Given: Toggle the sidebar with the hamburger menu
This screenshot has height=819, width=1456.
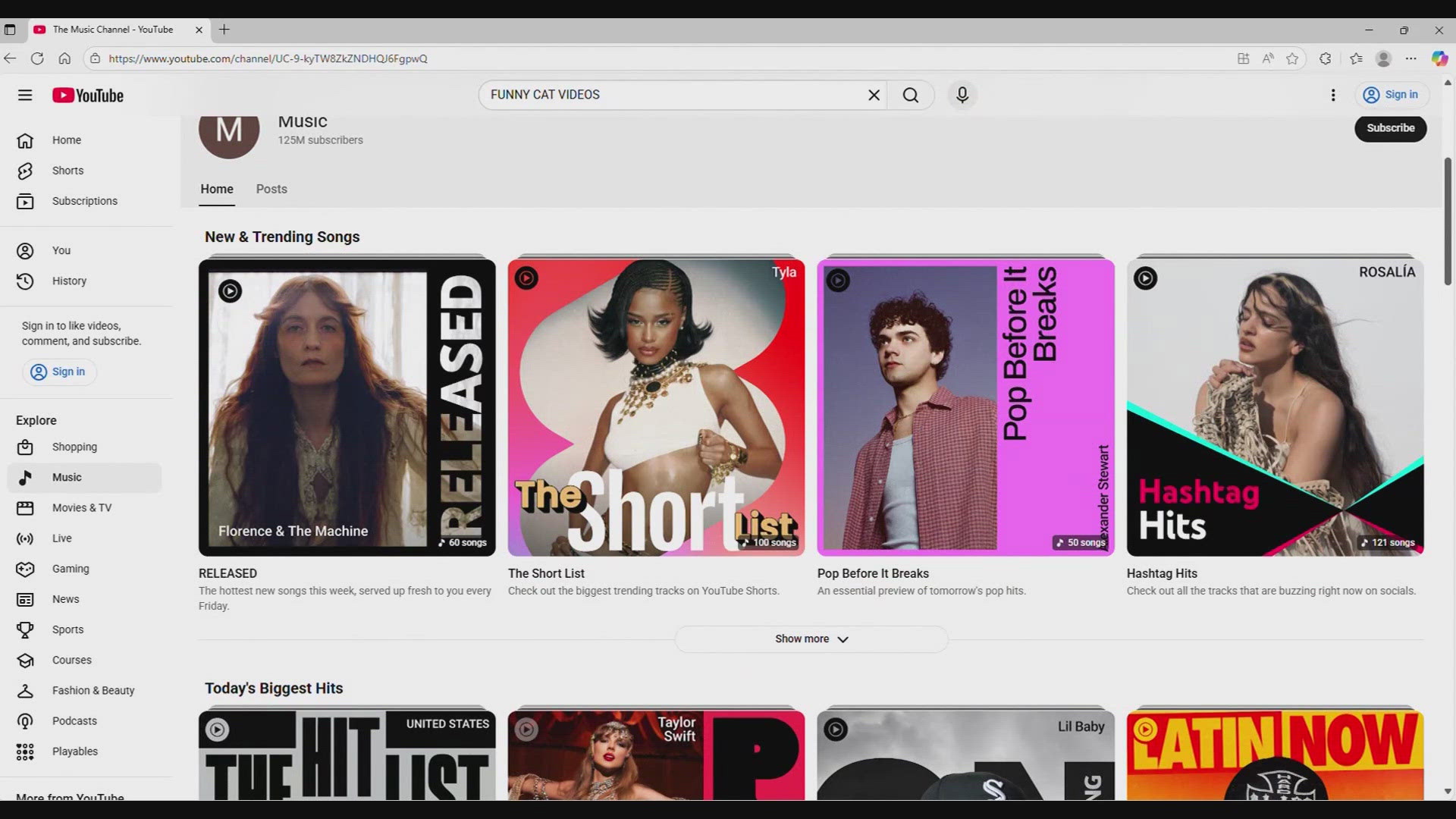Looking at the screenshot, I should pos(25,95).
